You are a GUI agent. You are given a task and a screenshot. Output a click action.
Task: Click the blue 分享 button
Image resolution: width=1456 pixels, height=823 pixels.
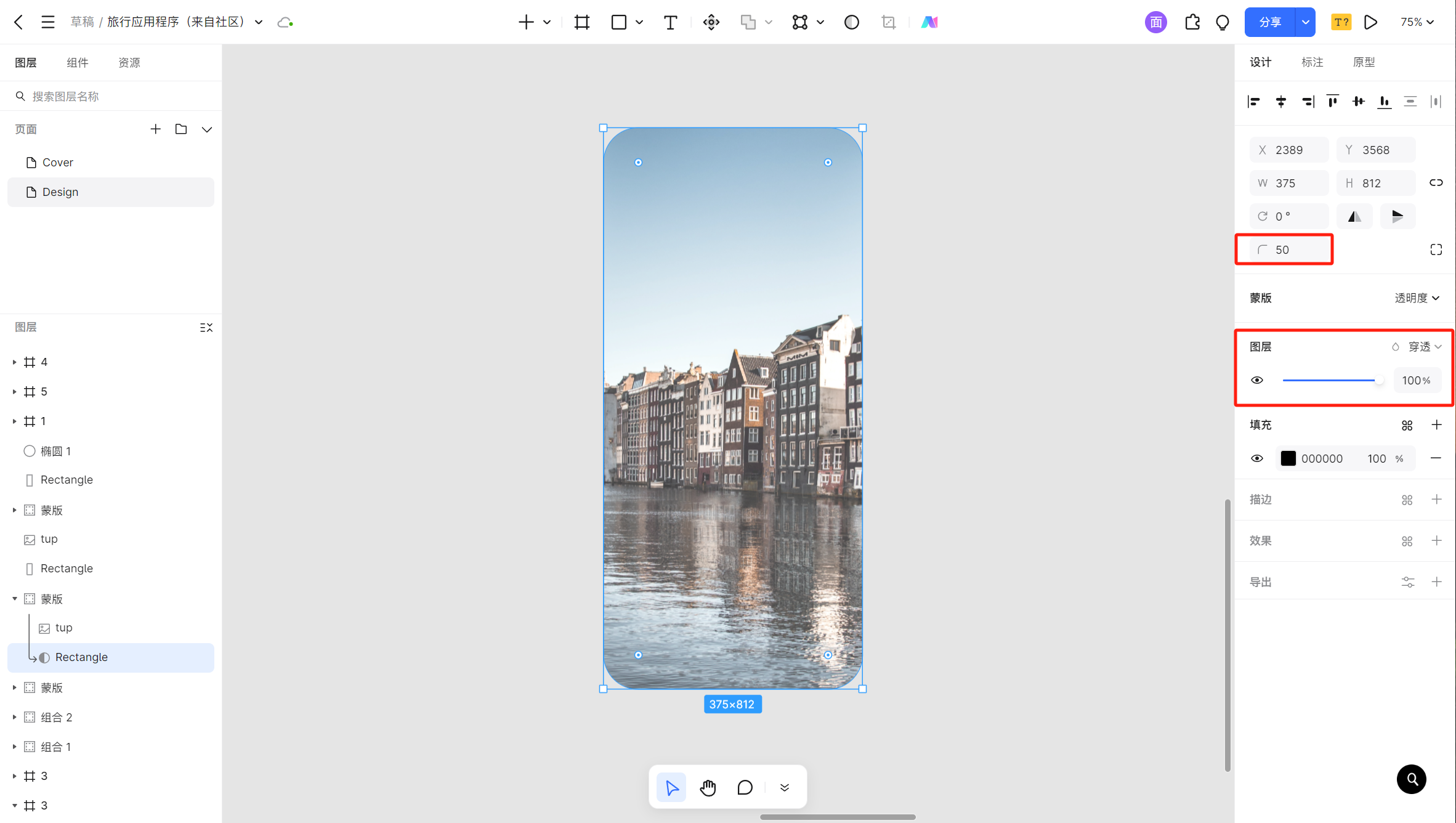(1270, 23)
